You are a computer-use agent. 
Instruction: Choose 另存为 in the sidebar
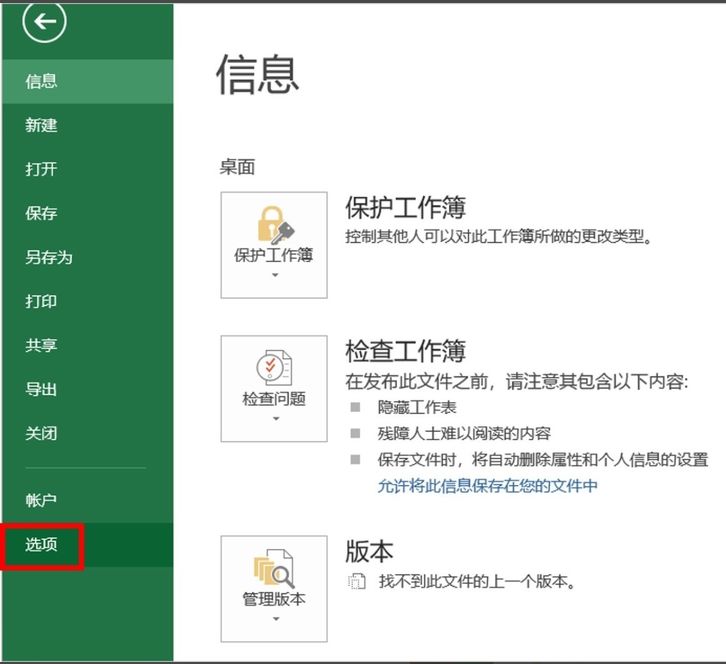tap(88, 257)
